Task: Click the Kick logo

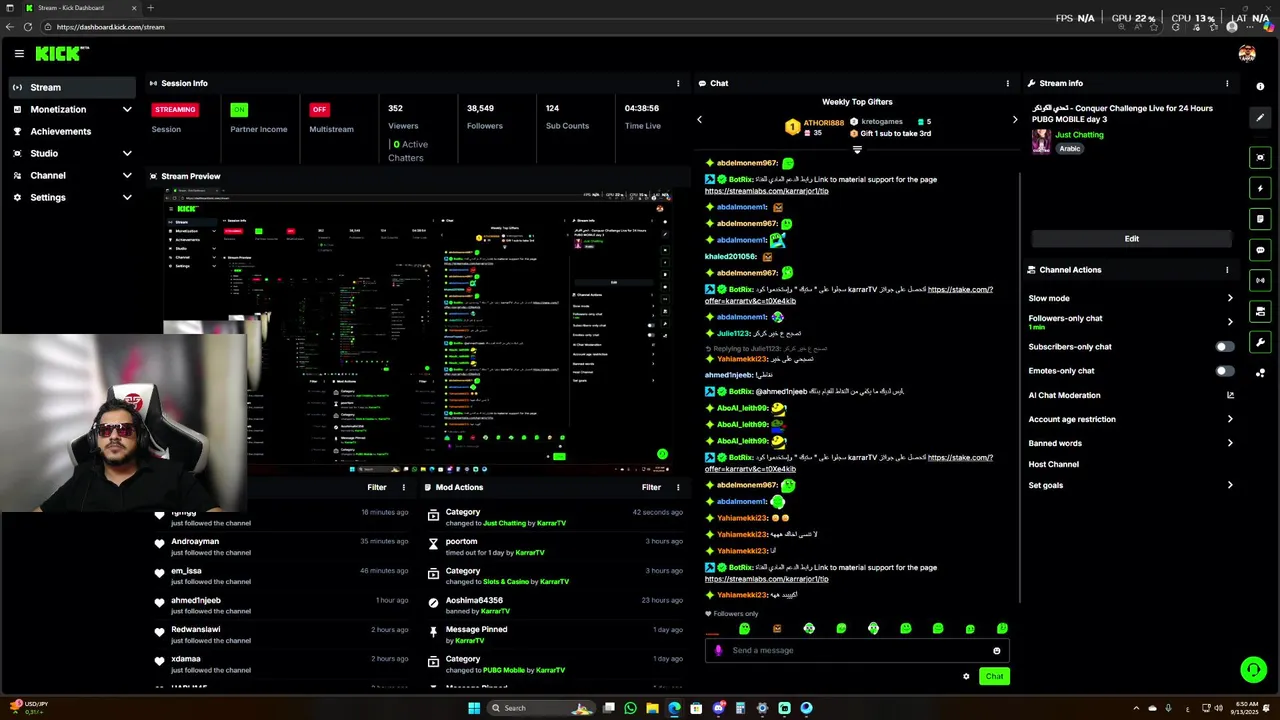Action: 62,54
